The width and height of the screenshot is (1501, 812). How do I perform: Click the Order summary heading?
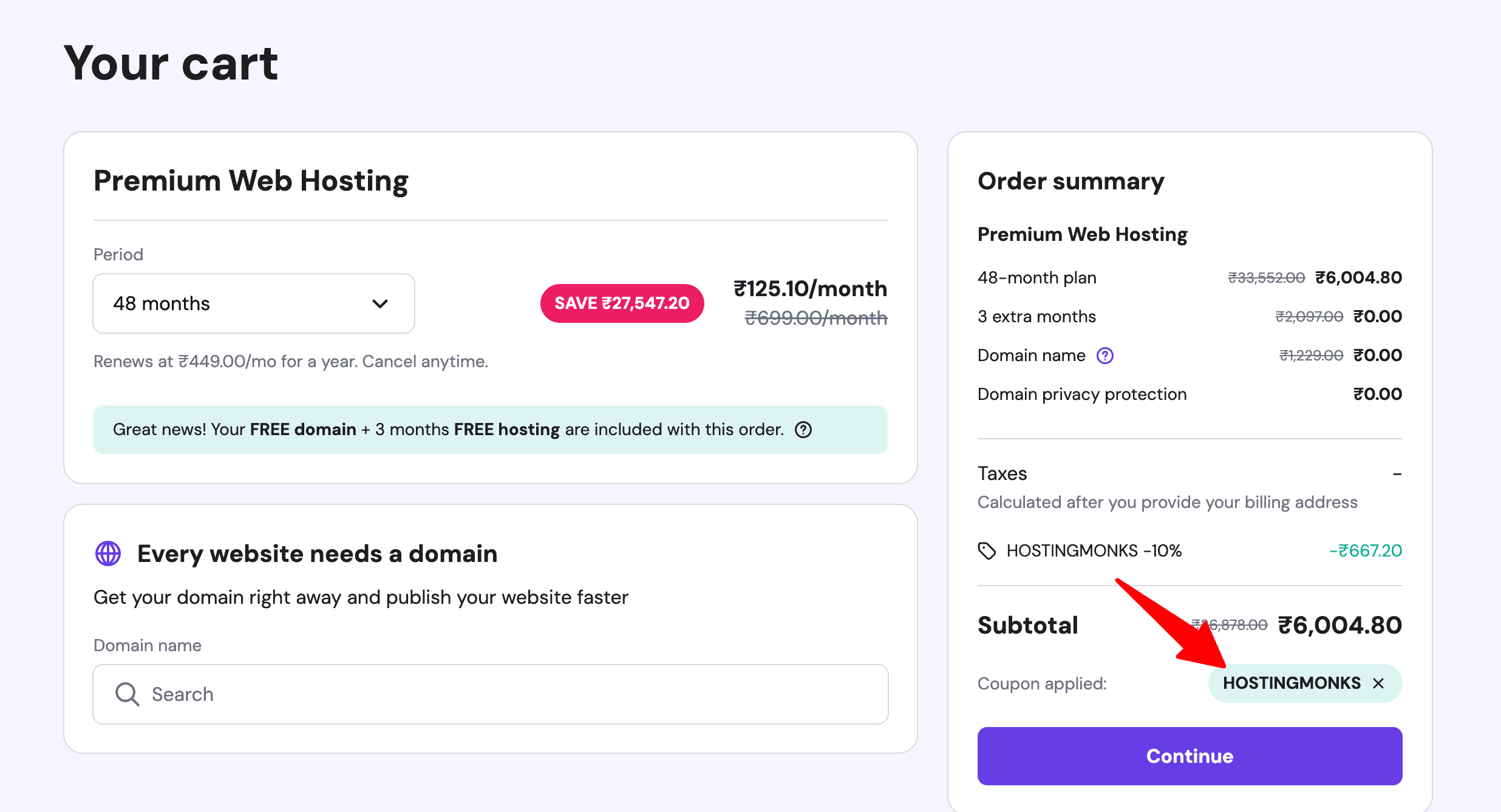1070,181
